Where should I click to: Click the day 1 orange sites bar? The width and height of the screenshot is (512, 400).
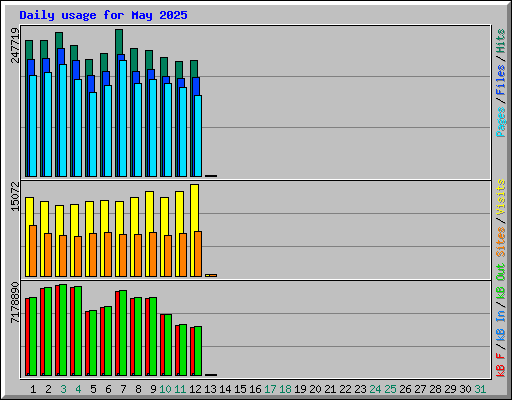pyautogui.click(x=33, y=251)
